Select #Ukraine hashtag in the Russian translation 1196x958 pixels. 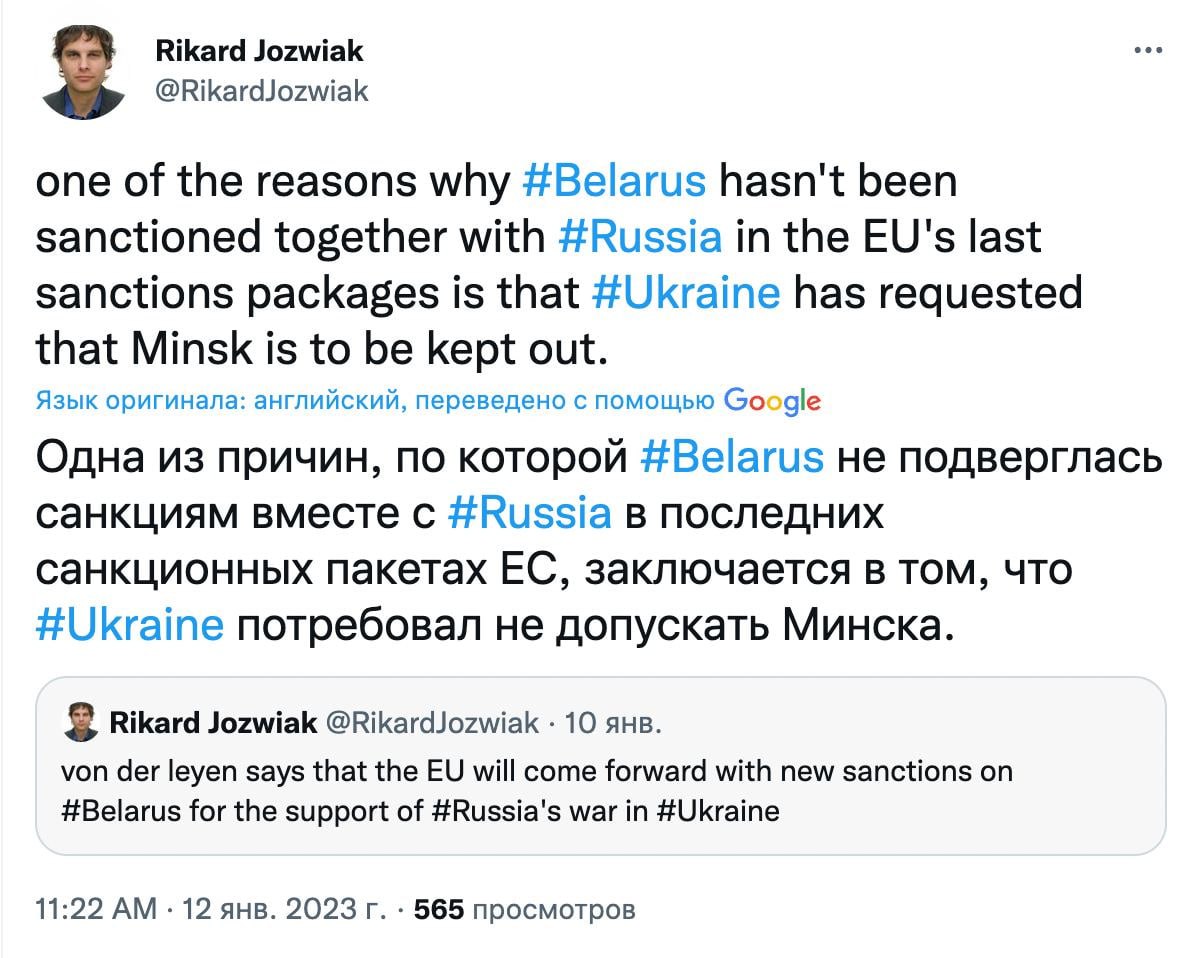pyautogui.click(x=129, y=624)
